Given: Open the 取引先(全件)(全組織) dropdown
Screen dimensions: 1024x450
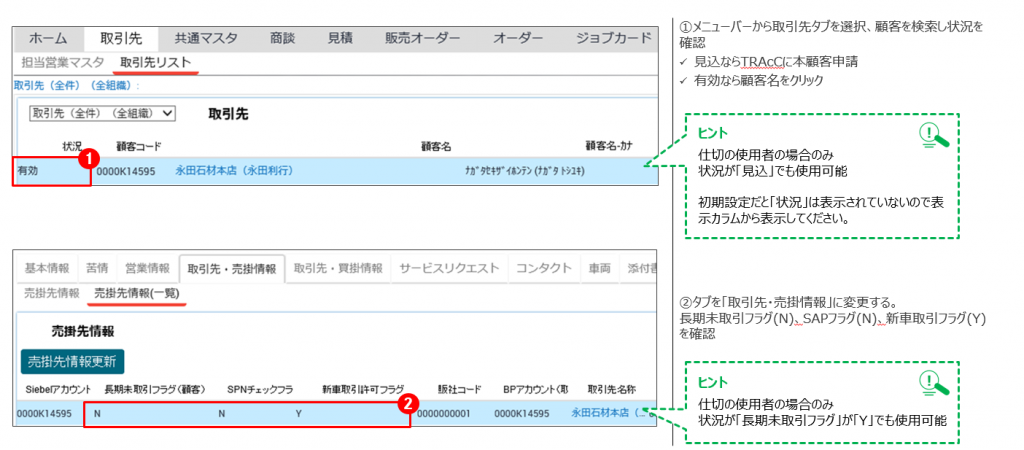Looking at the screenshot, I should pos(103,113).
